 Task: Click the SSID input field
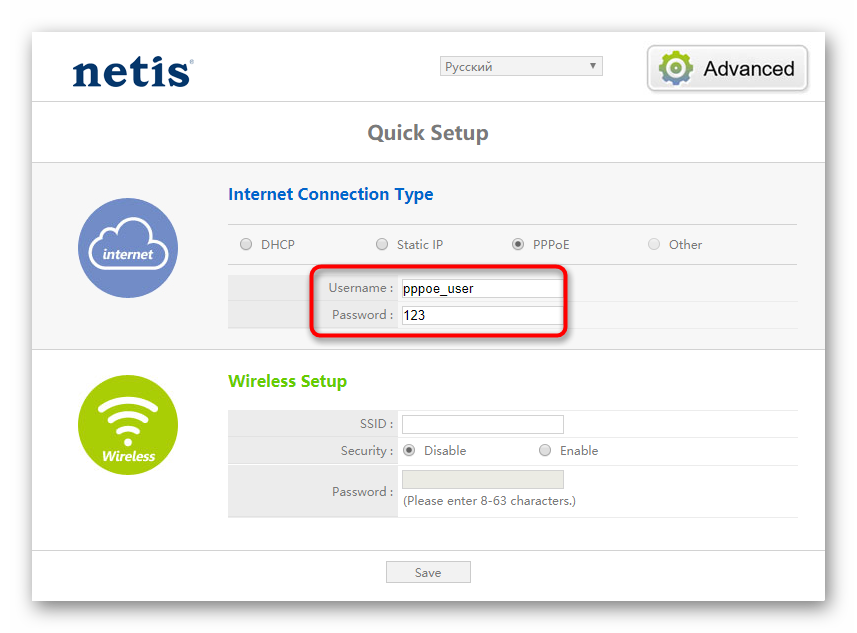pos(482,424)
